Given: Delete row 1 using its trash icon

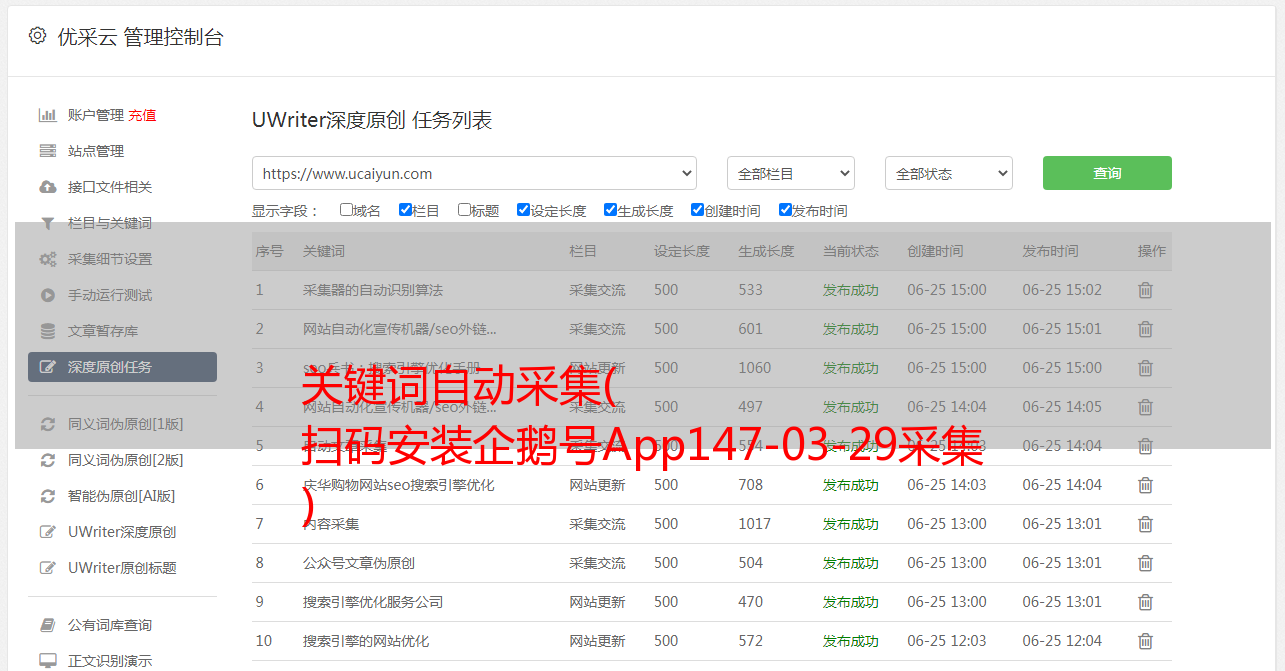Looking at the screenshot, I should pyautogui.click(x=1145, y=290).
